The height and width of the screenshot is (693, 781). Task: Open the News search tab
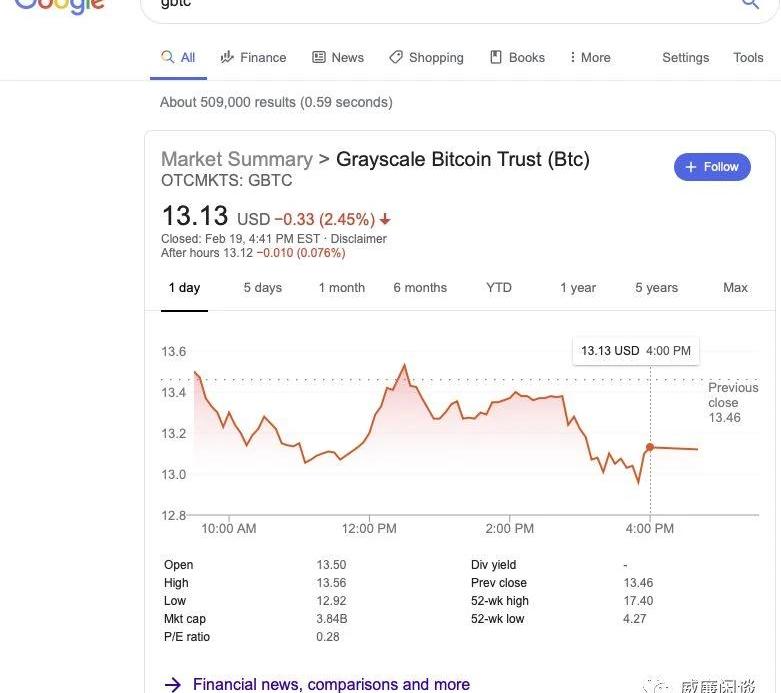(x=338, y=57)
